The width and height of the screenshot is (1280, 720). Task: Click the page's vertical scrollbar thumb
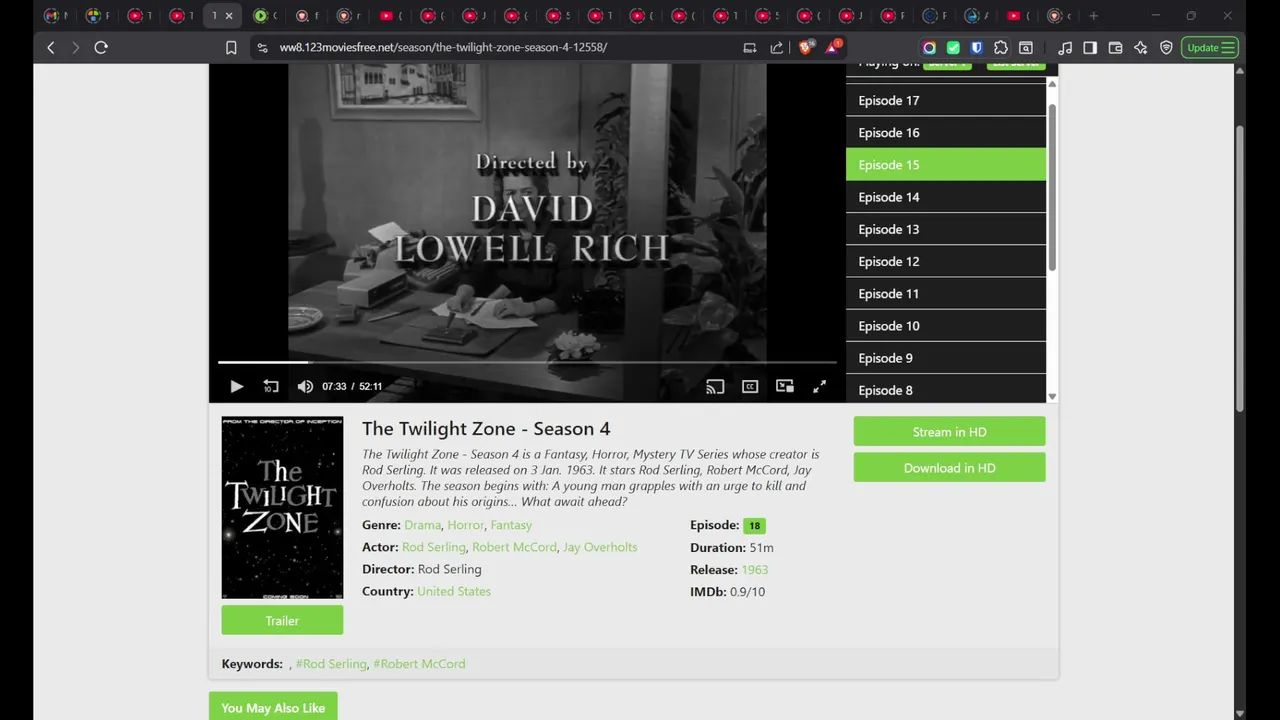[x=1241, y=268]
